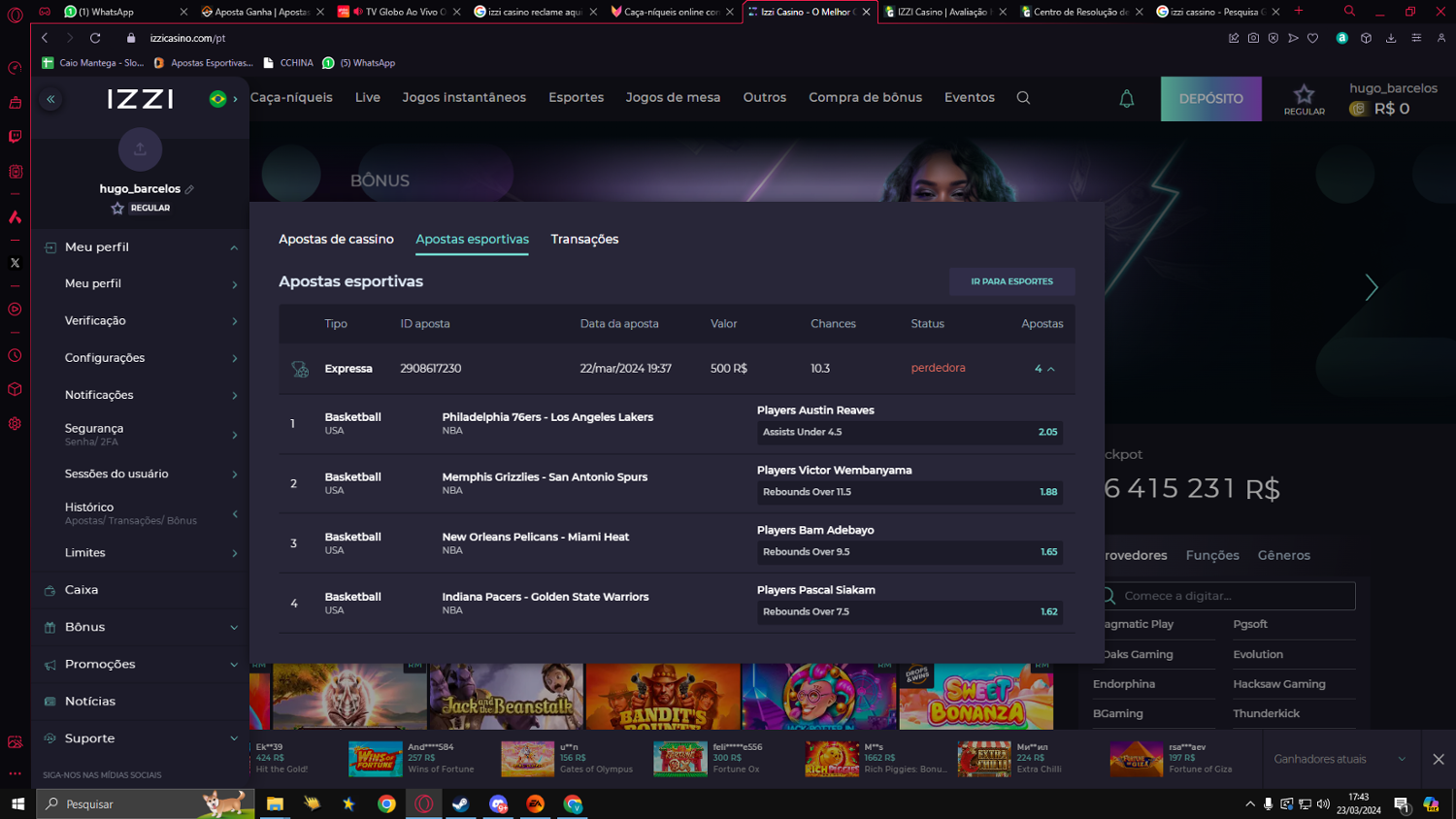Viewport: 1456px width, 819px height.
Task: Choose Evolution provider
Action: (1258, 655)
